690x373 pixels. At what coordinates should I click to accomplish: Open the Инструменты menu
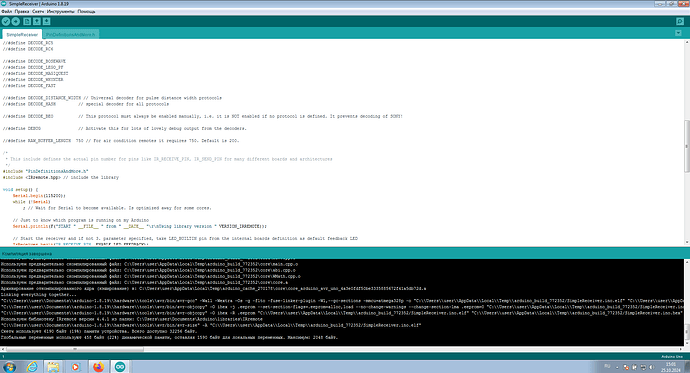pyautogui.click(x=61, y=11)
